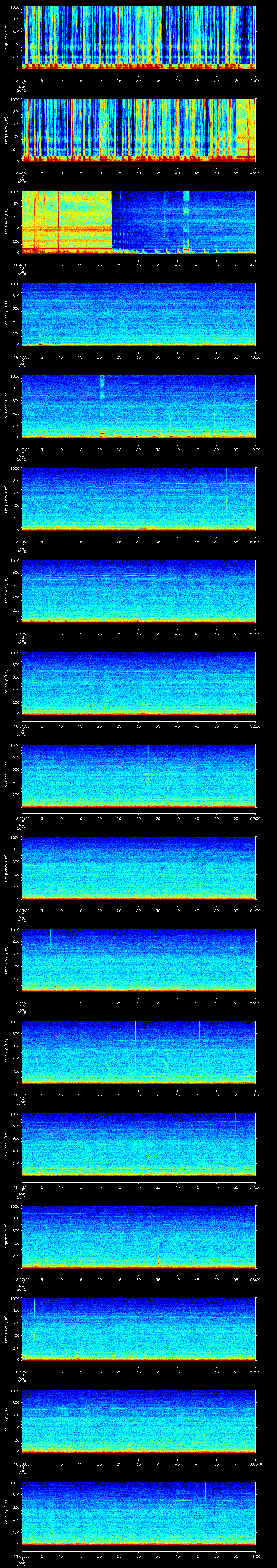Viewport: 277px width, 1568px height.
Task: Select the 53:00 end time label
Action: pos(256,819)
